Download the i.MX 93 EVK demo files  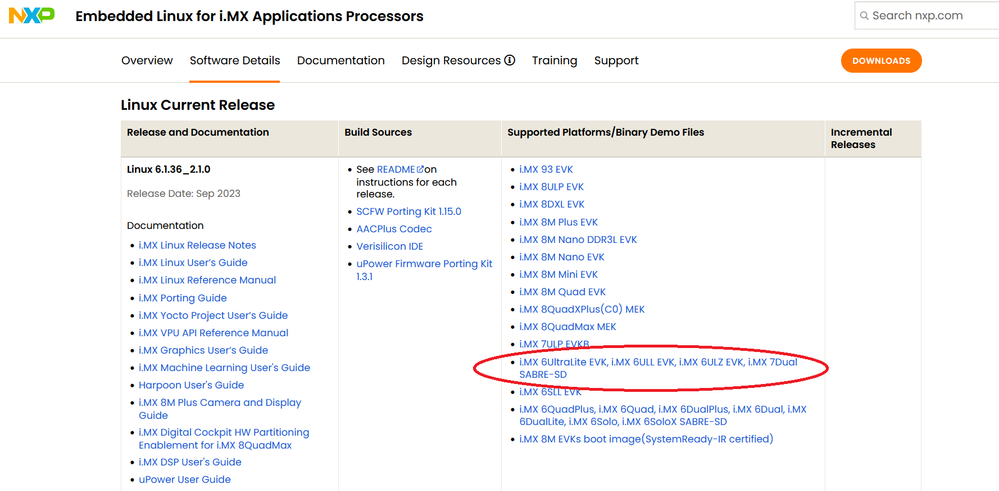(x=546, y=170)
